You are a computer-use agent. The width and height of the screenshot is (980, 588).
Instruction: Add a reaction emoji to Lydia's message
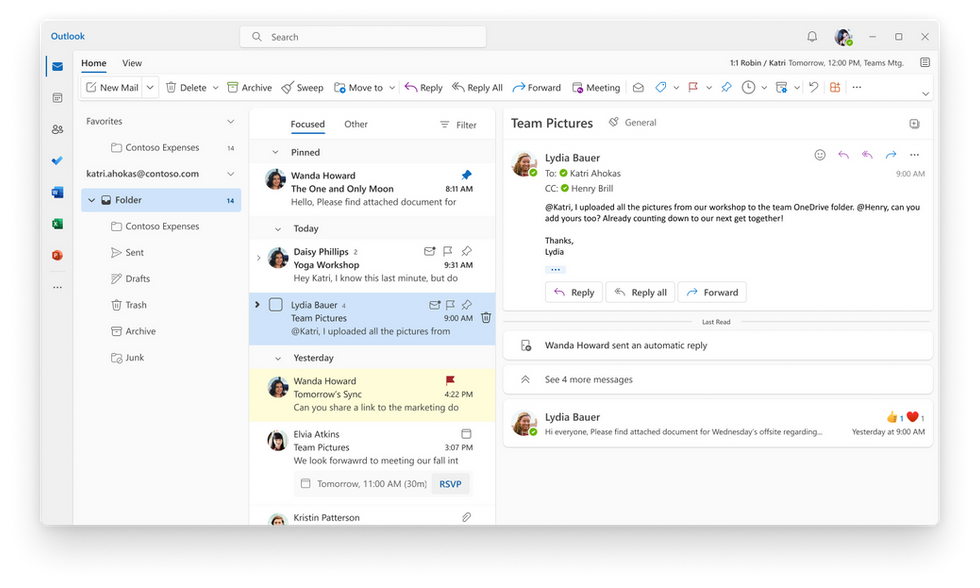820,155
